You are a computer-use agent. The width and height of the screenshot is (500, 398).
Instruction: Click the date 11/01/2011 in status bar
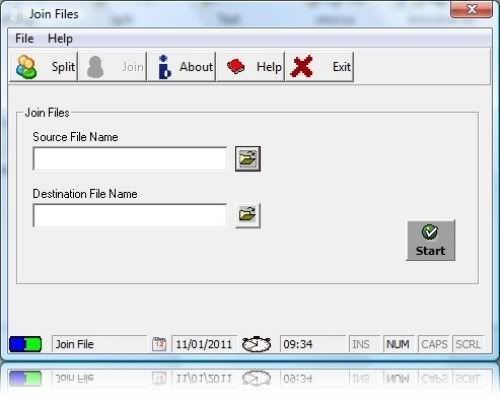tap(204, 344)
